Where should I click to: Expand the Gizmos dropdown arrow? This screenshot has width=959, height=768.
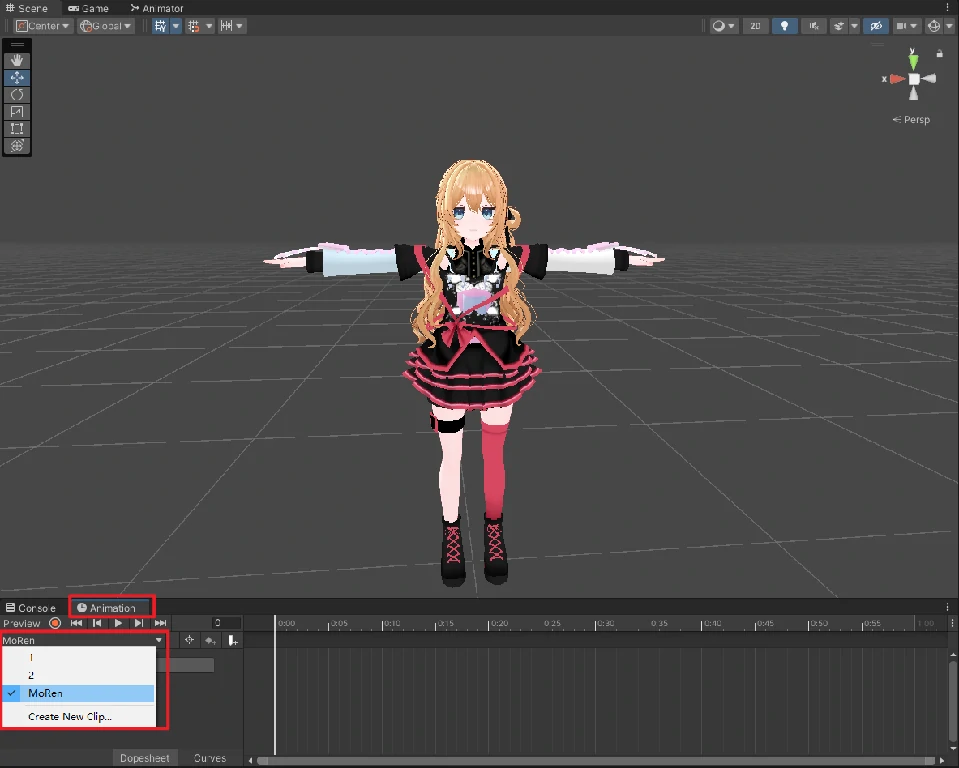click(948, 26)
